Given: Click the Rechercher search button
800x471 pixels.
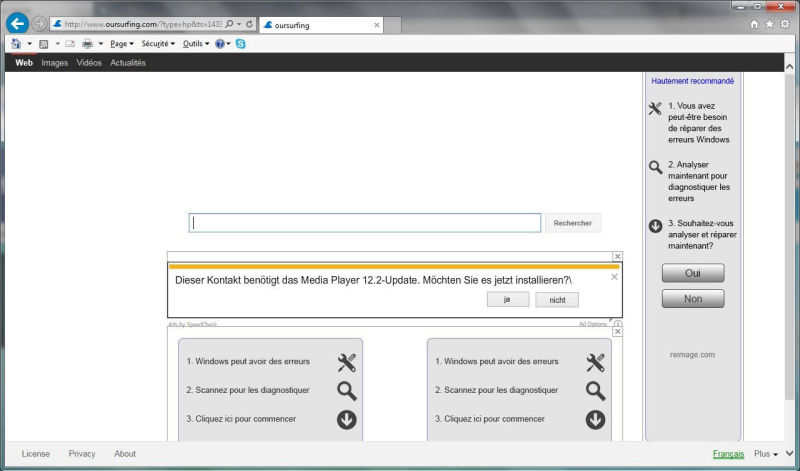Looking at the screenshot, I should 572,223.
